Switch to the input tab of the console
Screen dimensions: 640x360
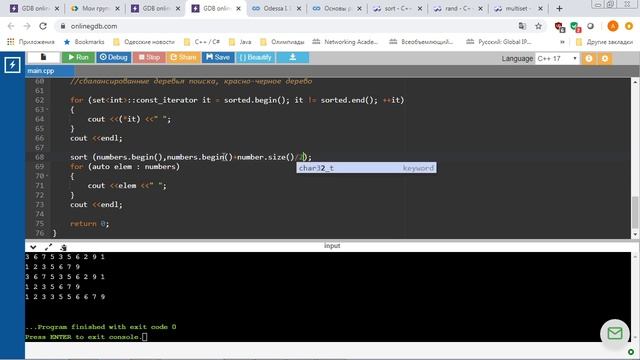coord(332,246)
